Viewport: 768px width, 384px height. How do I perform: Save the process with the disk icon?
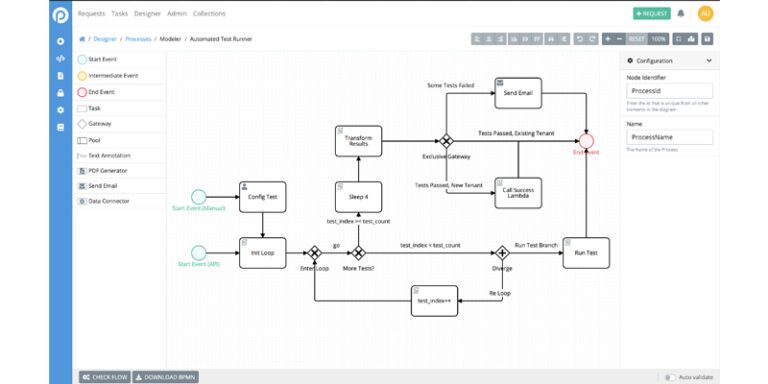click(707, 39)
